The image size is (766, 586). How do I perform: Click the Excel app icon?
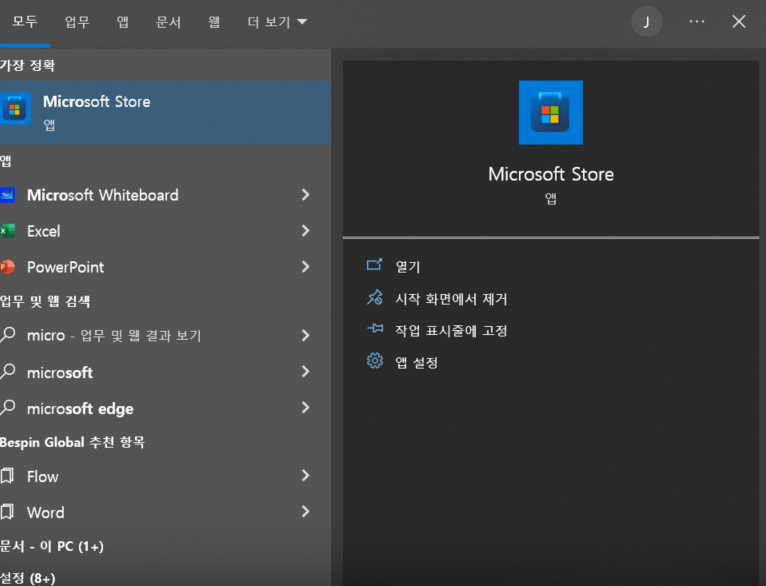pos(7,231)
